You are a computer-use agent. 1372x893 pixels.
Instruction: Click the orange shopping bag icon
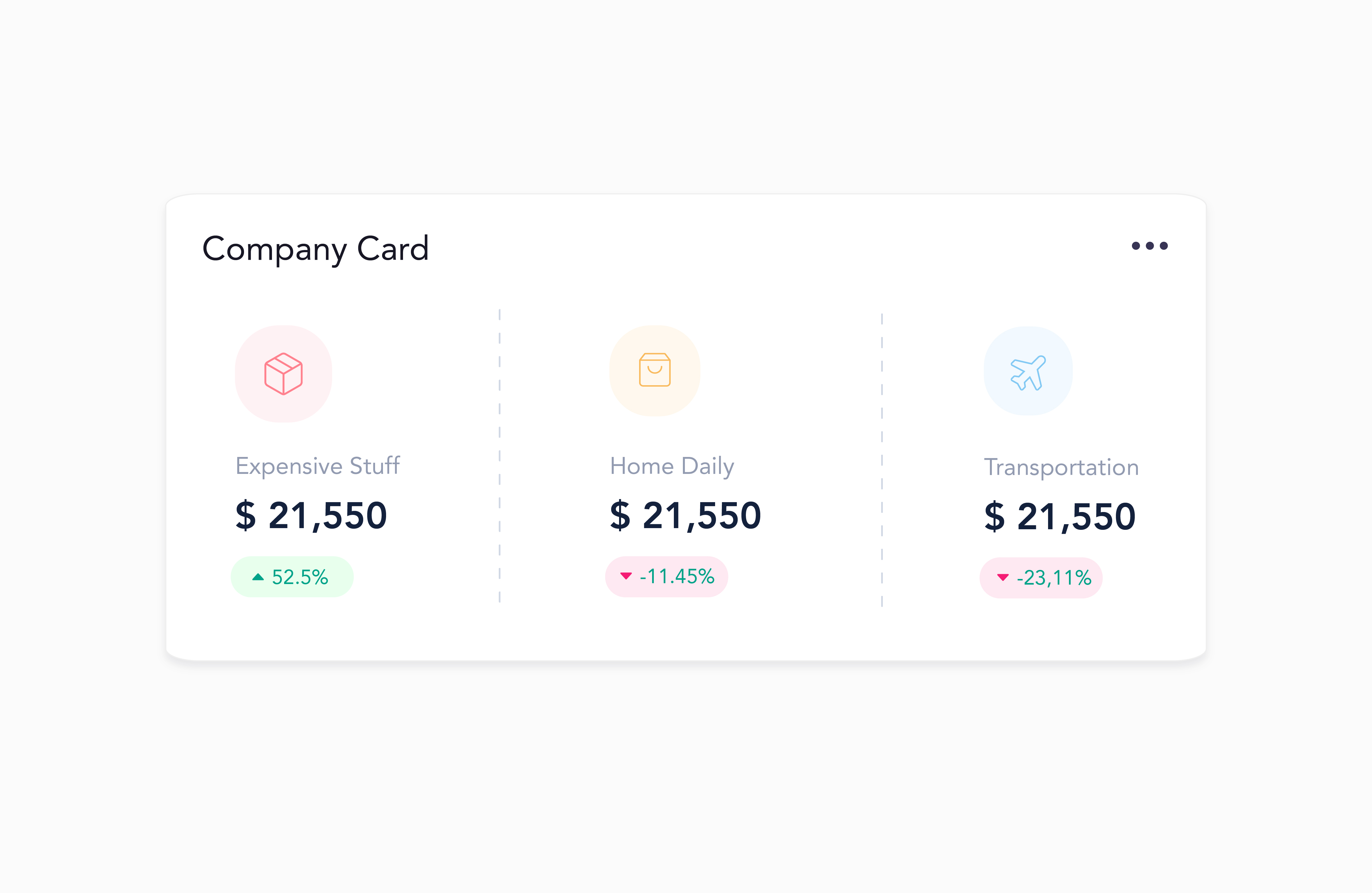pos(655,370)
